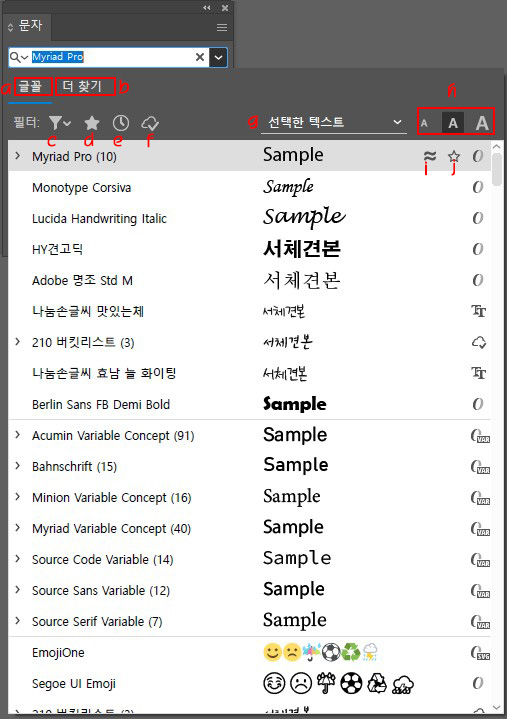Click variable font icon for Bahnschrift
507x719 pixels.
point(480,467)
